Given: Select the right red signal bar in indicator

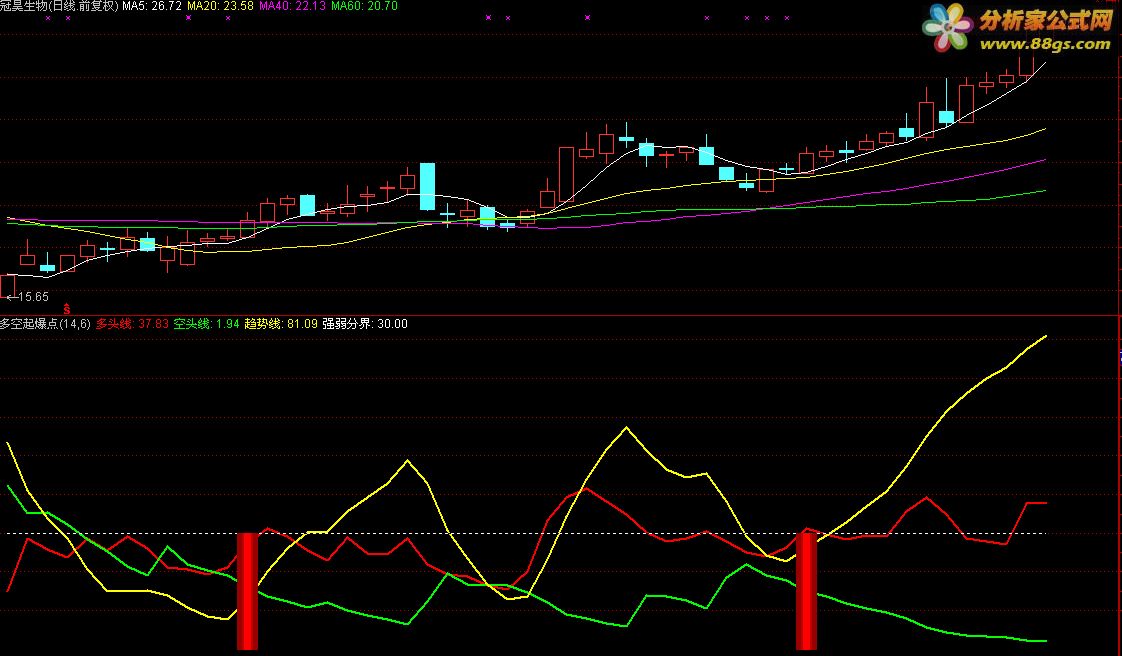Looking at the screenshot, I should click(x=806, y=591).
